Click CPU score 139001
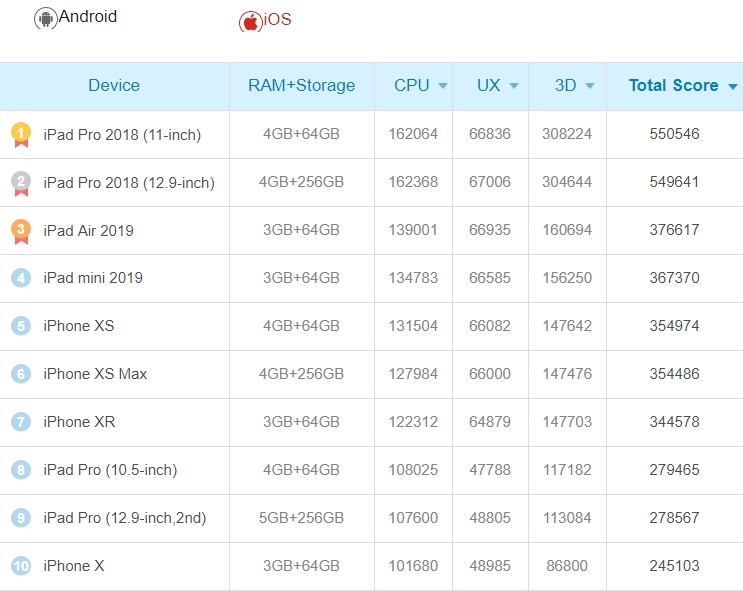 point(413,230)
